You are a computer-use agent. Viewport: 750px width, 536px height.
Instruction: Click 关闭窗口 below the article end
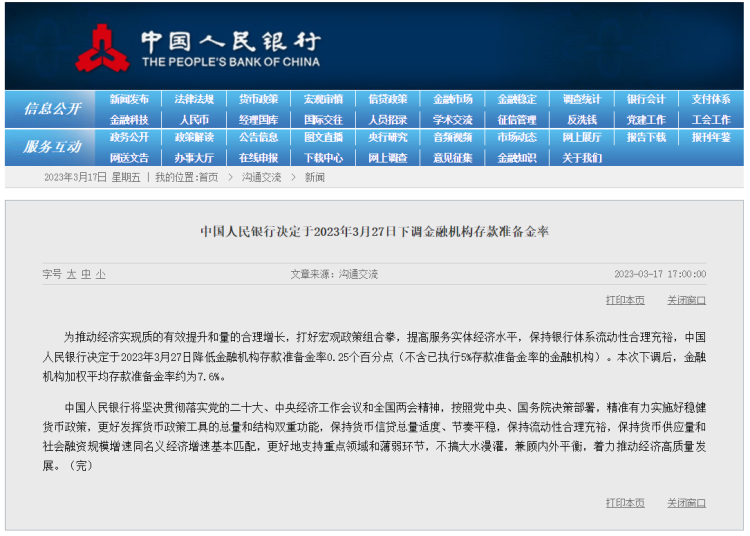pos(686,503)
